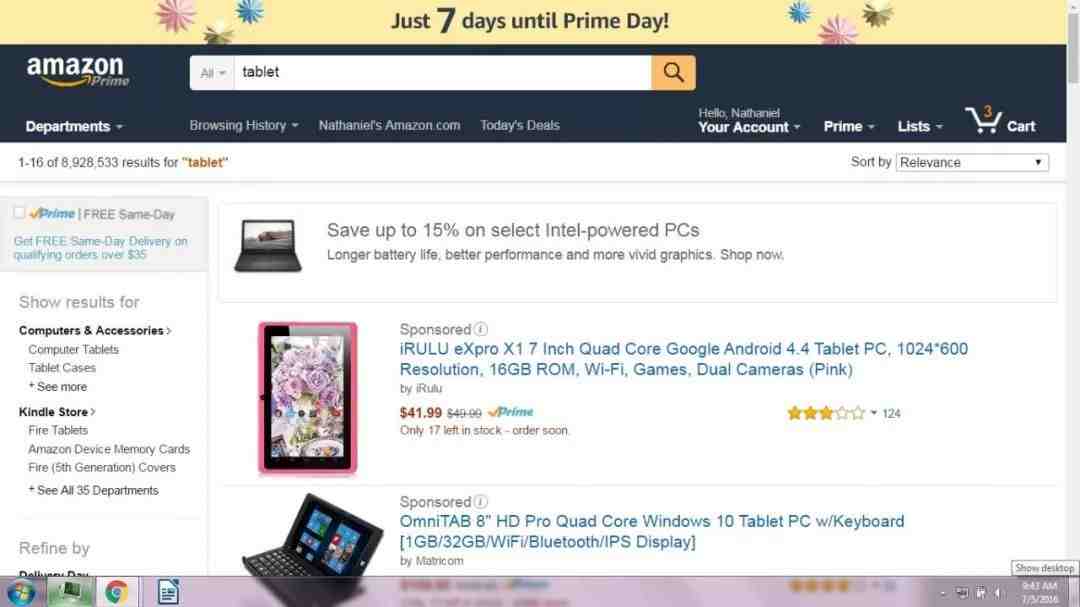Click the info icon beside iRULU Sponsored label
This screenshot has width=1080, height=607.
(481, 329)
